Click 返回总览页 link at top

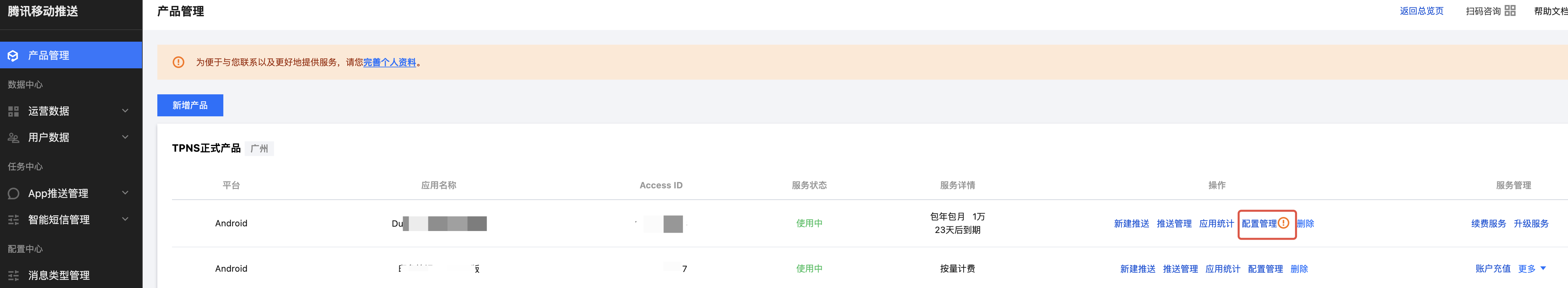1421,11
